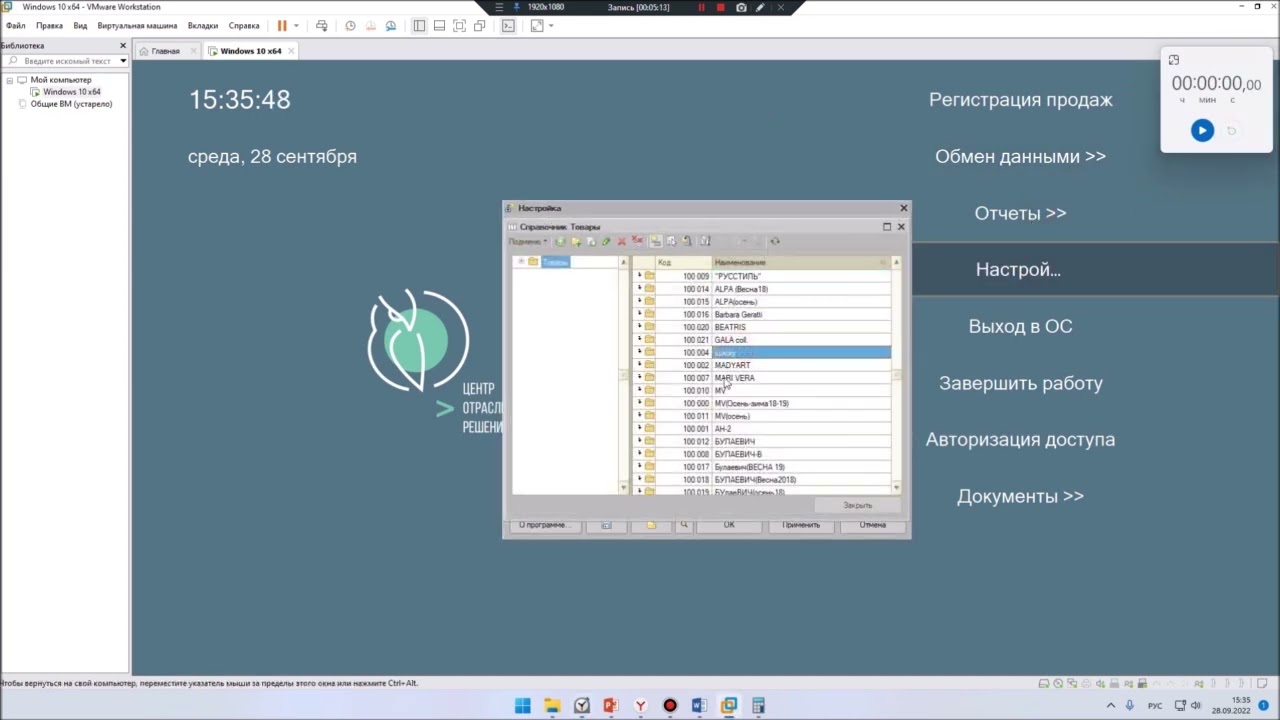Select Windows 10 x64 in library tree
1280x720 pixels.
[x=72, y=92]
